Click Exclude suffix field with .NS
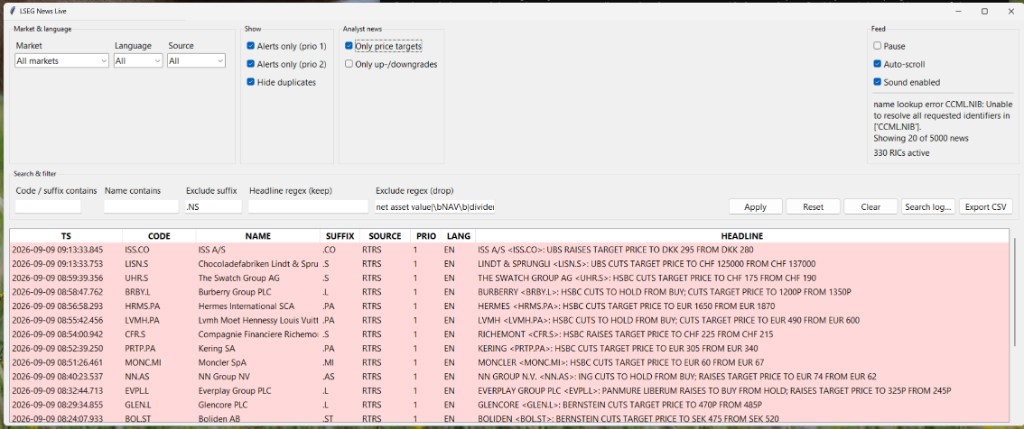 click(213, 207)
